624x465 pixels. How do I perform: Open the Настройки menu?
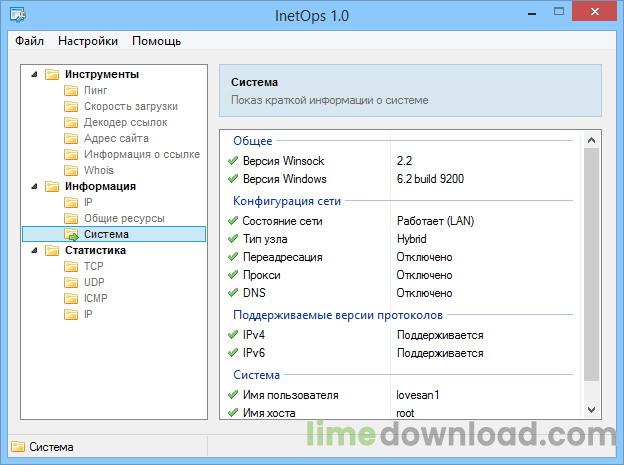click(88, 41)
